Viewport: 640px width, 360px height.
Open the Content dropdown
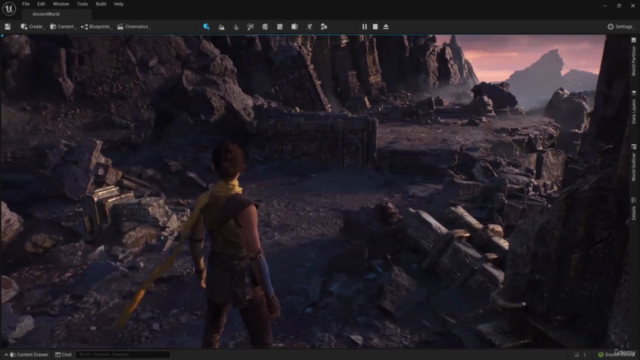[x=62, y=27]
